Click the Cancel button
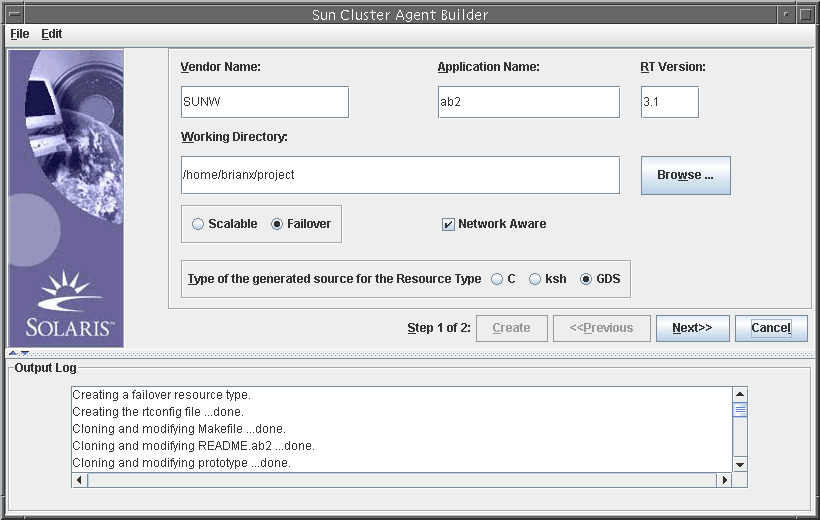The height and width of the screenshot is (520, 820). click(771, 328)
